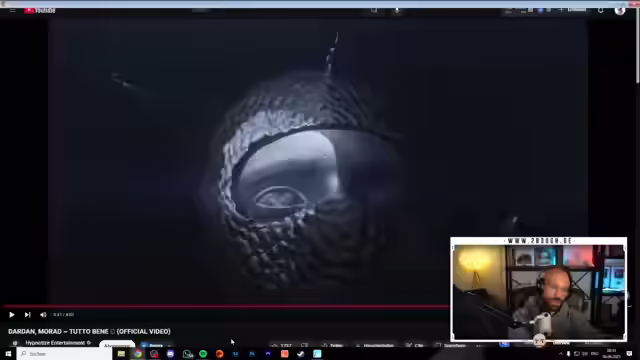Play the YouTube video
Viewport: 640px width, 360px height.
pyautogui.click(x=11, y=315)
